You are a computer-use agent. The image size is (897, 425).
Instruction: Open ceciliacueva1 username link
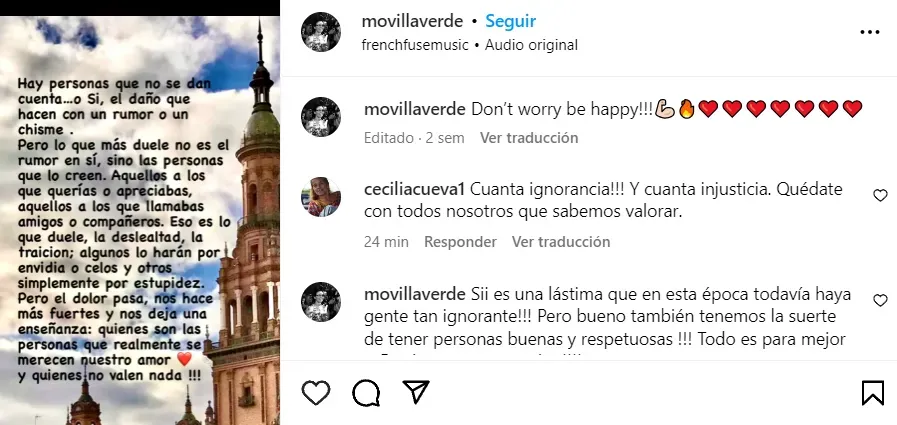[x=415, y=189]
